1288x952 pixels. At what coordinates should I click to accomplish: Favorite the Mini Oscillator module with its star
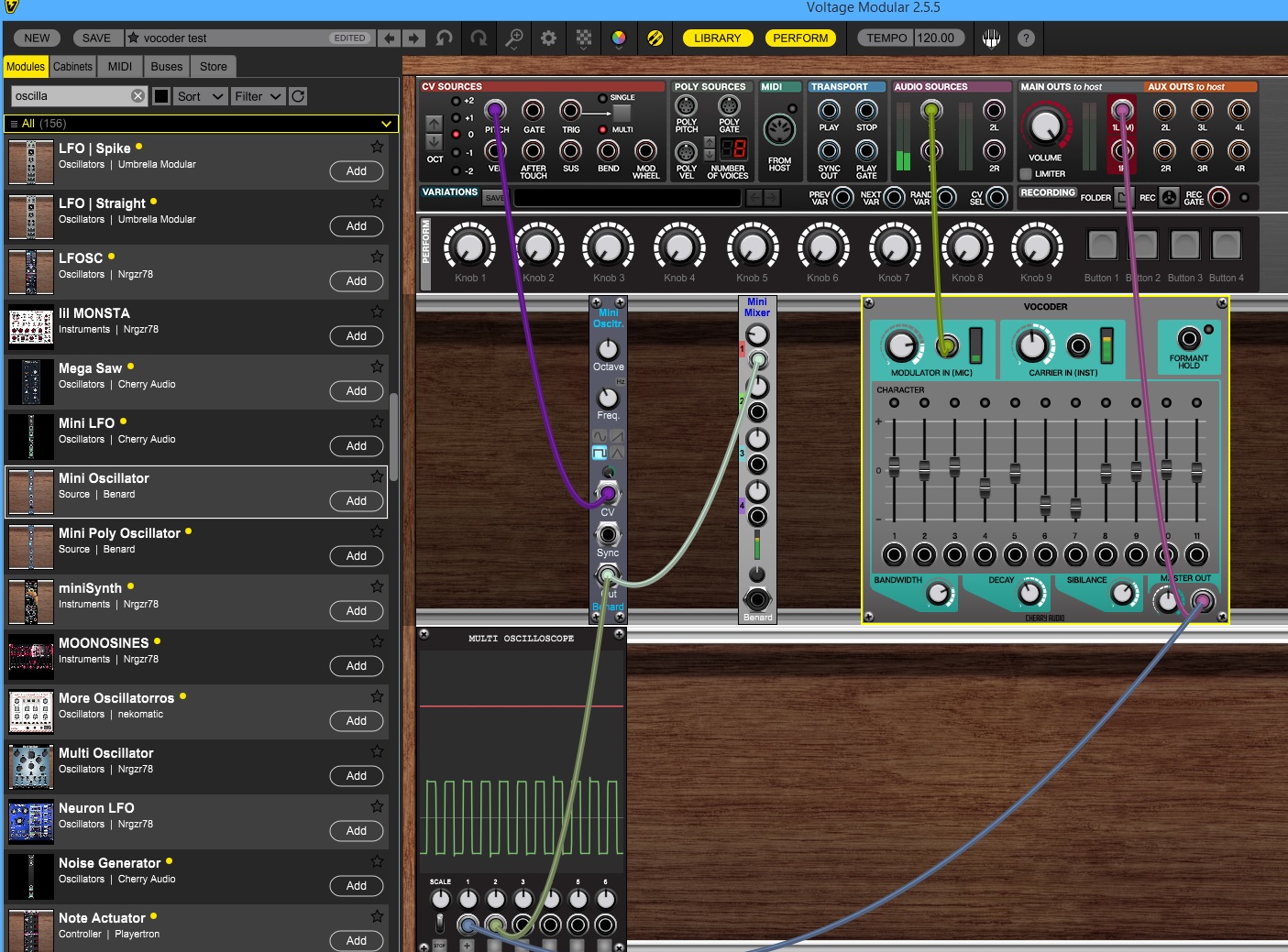[x=377, y=476]
